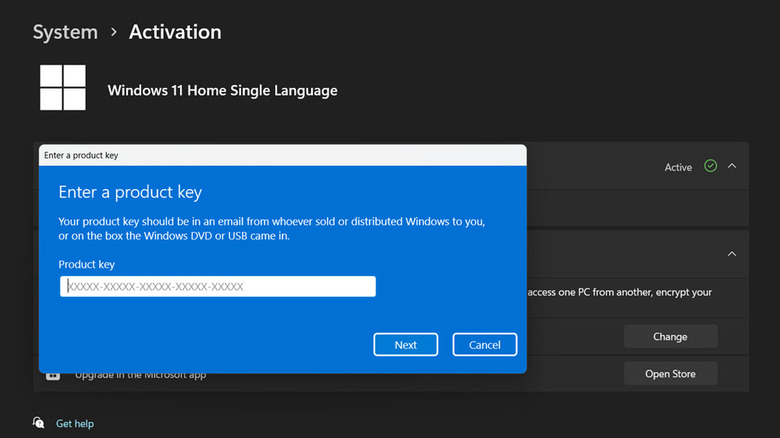Collapse the upgrade edition section chevron

pyautogui.click(x=732, y=254)
